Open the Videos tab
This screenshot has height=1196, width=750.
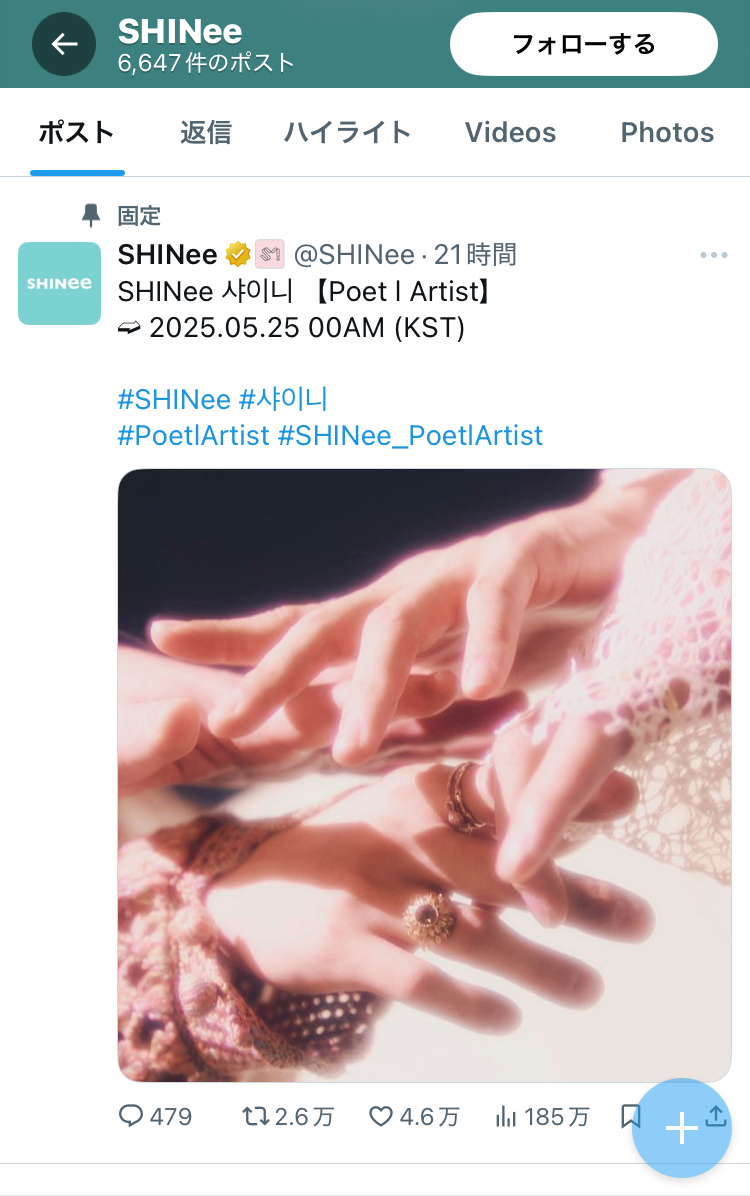point(510,132)
